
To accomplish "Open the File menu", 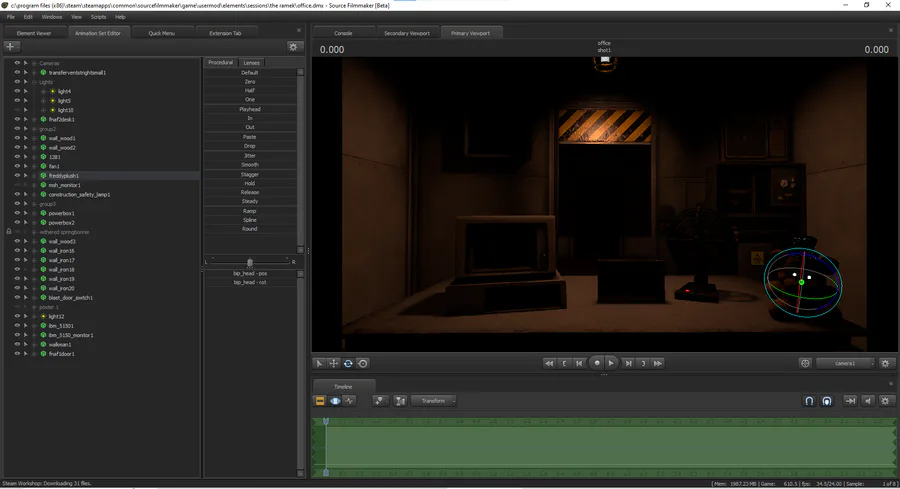I will pos(11,17).
